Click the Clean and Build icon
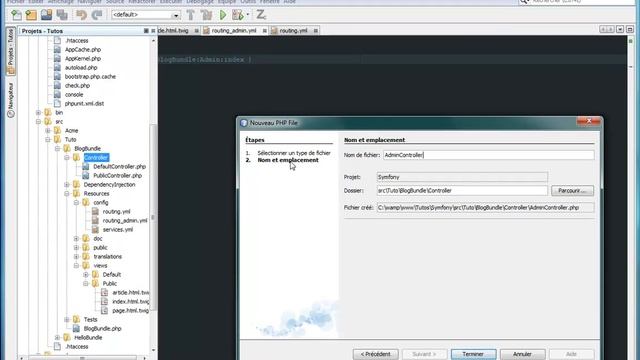Viewport: 640px width, 360px height. [207, 15]
